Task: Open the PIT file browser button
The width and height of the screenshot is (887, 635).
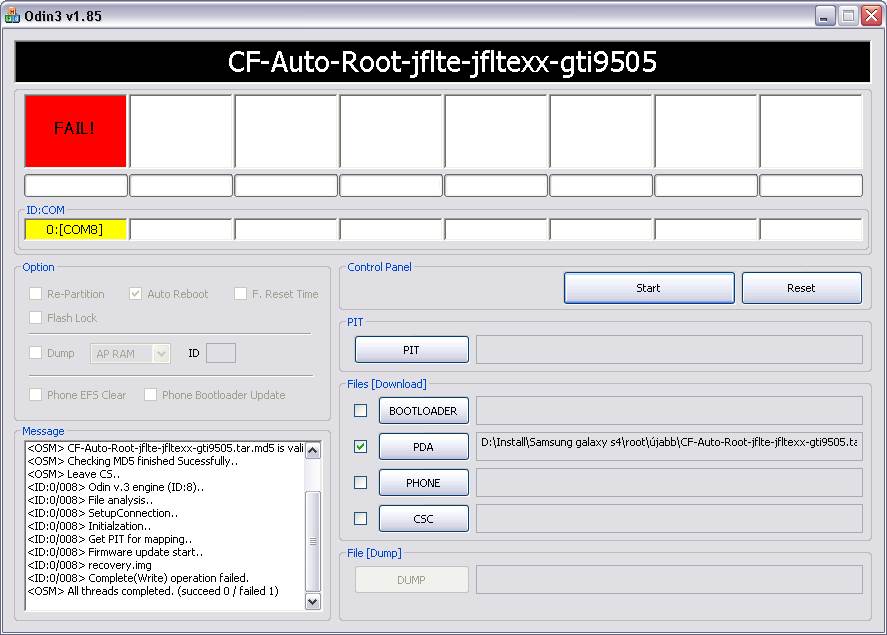Action: (412, 350)
